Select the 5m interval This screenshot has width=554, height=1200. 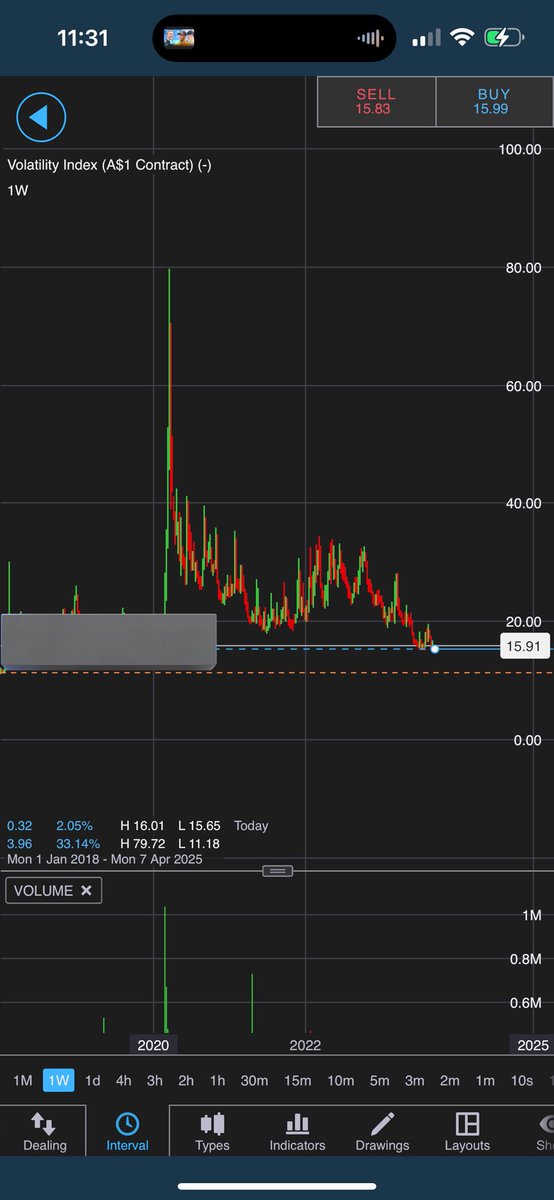point(379,1080)
